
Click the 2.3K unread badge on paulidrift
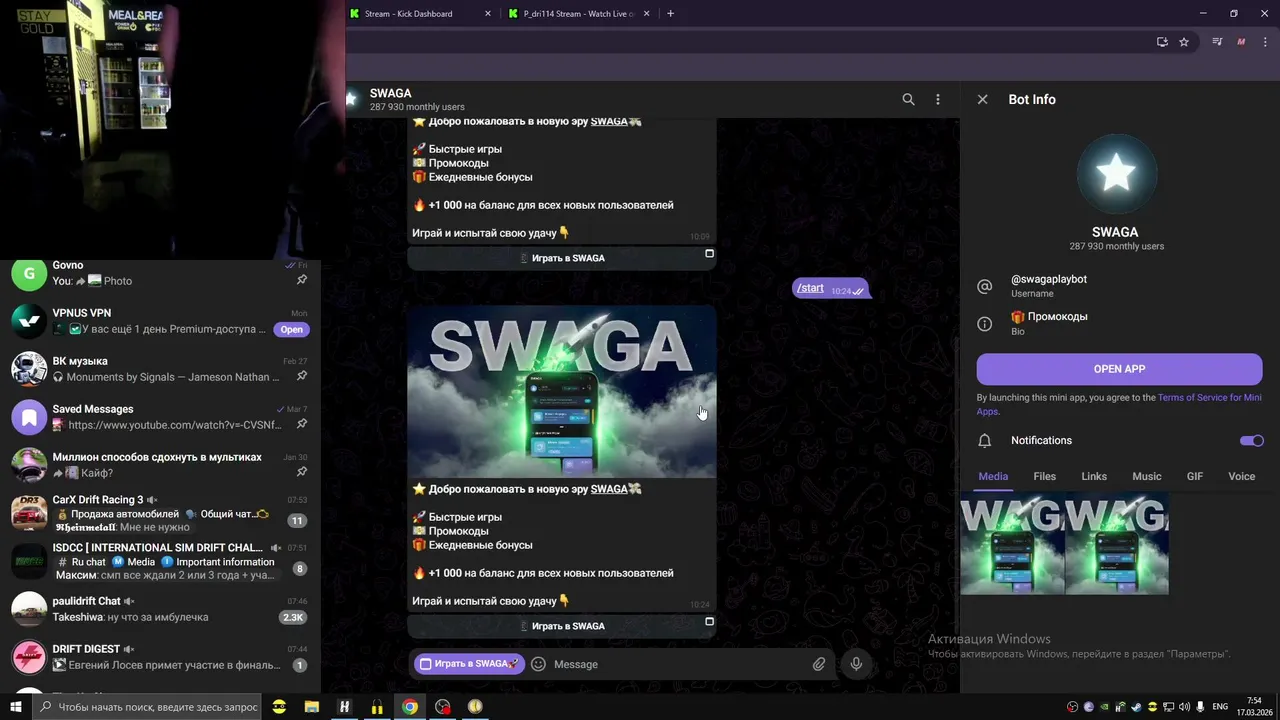pos(293,617)
